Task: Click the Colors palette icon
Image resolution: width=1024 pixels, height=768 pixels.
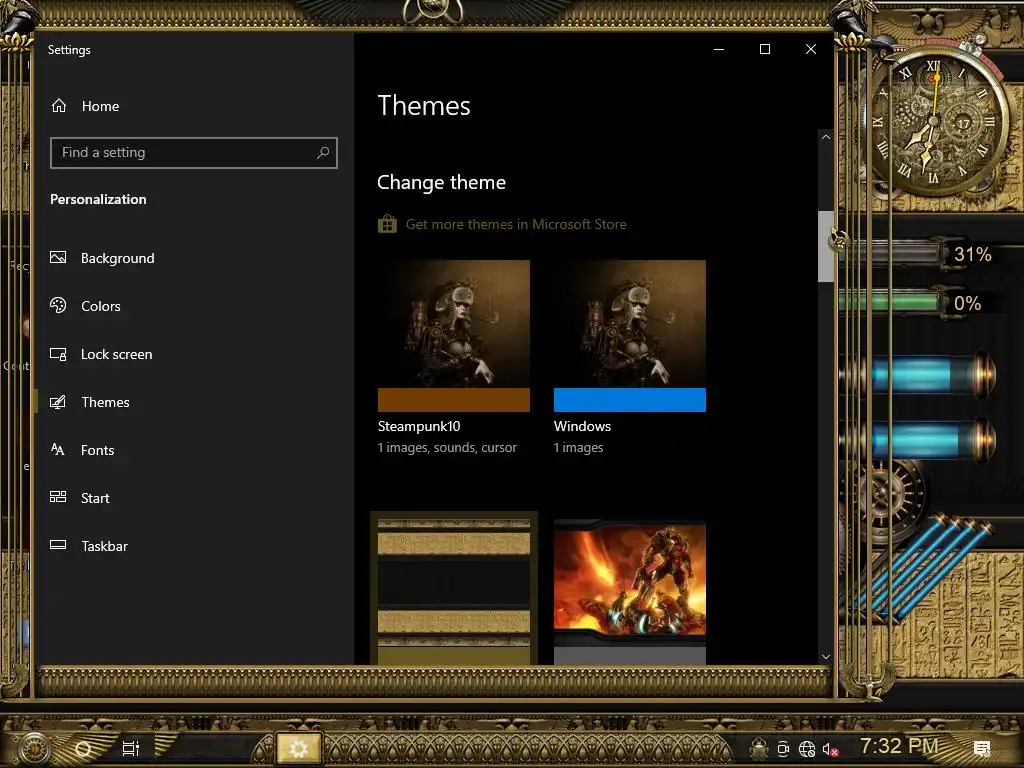Action: coord(58,305)
